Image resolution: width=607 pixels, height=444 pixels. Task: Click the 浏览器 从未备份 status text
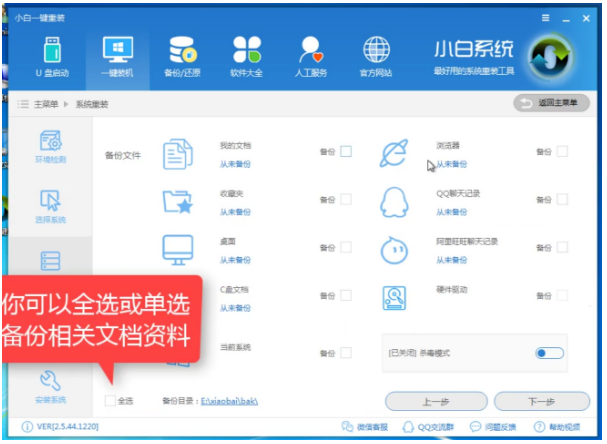[x=452, y=164]
